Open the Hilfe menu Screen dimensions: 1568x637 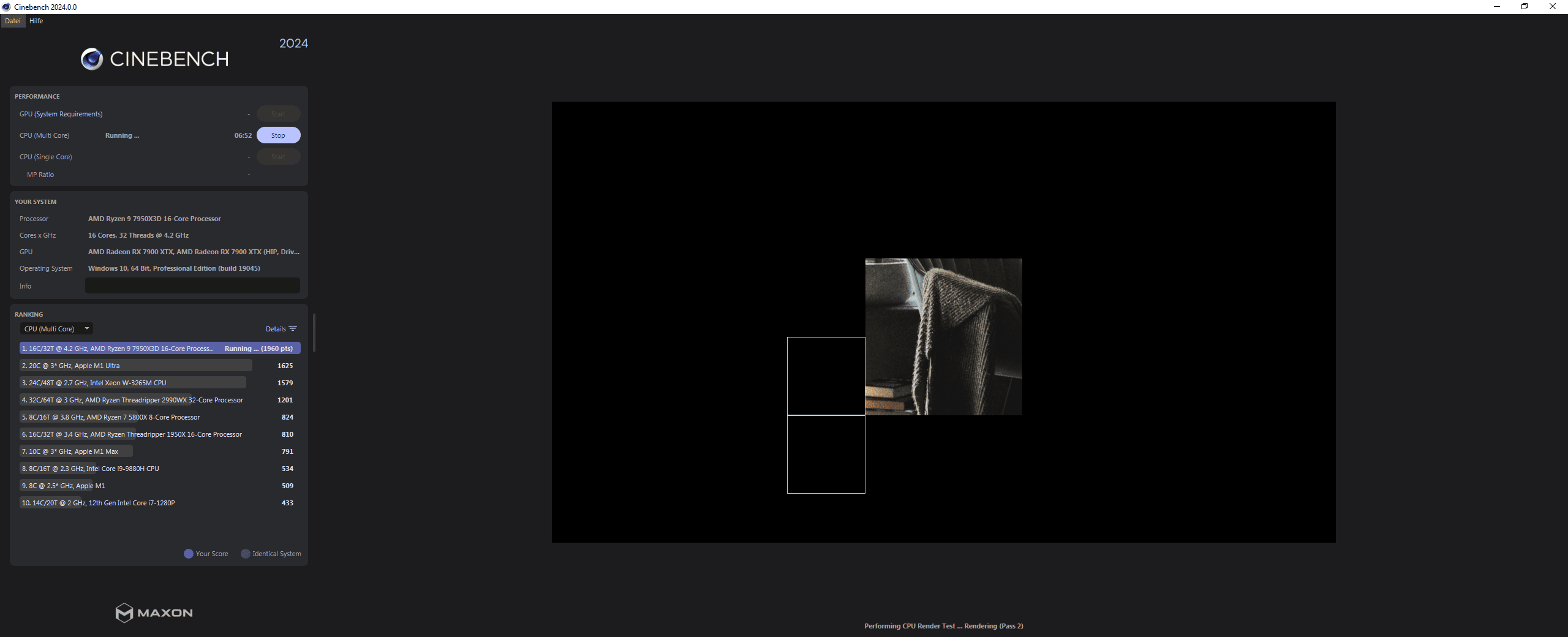36,21
